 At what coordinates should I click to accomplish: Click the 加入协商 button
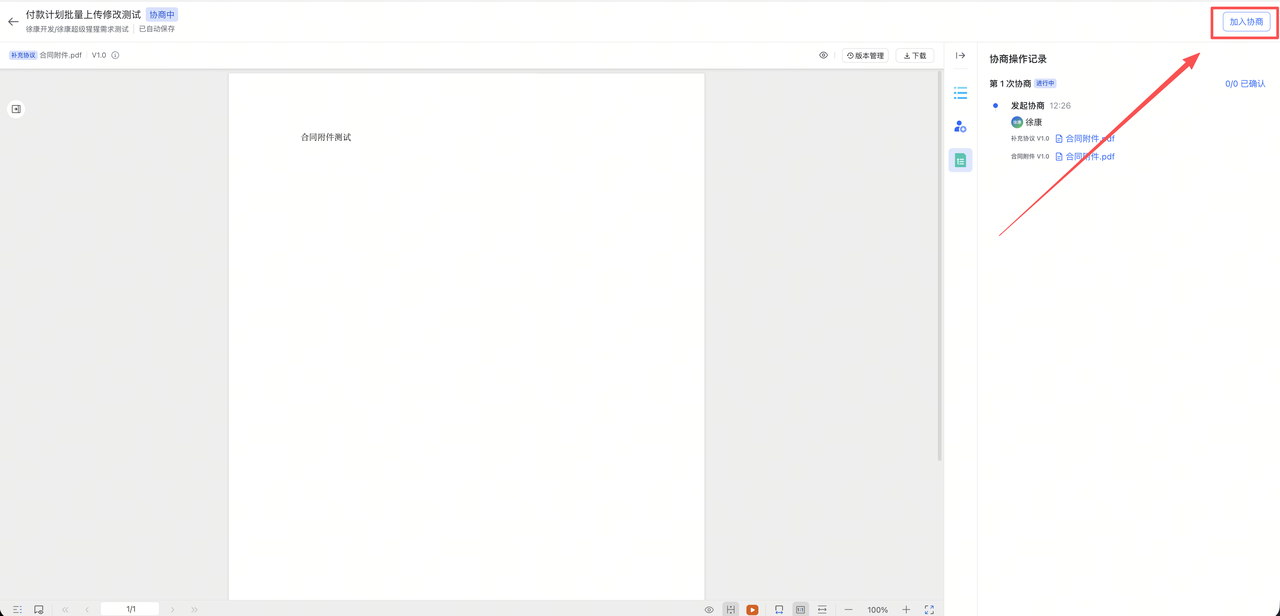(x=1246, y=22)
